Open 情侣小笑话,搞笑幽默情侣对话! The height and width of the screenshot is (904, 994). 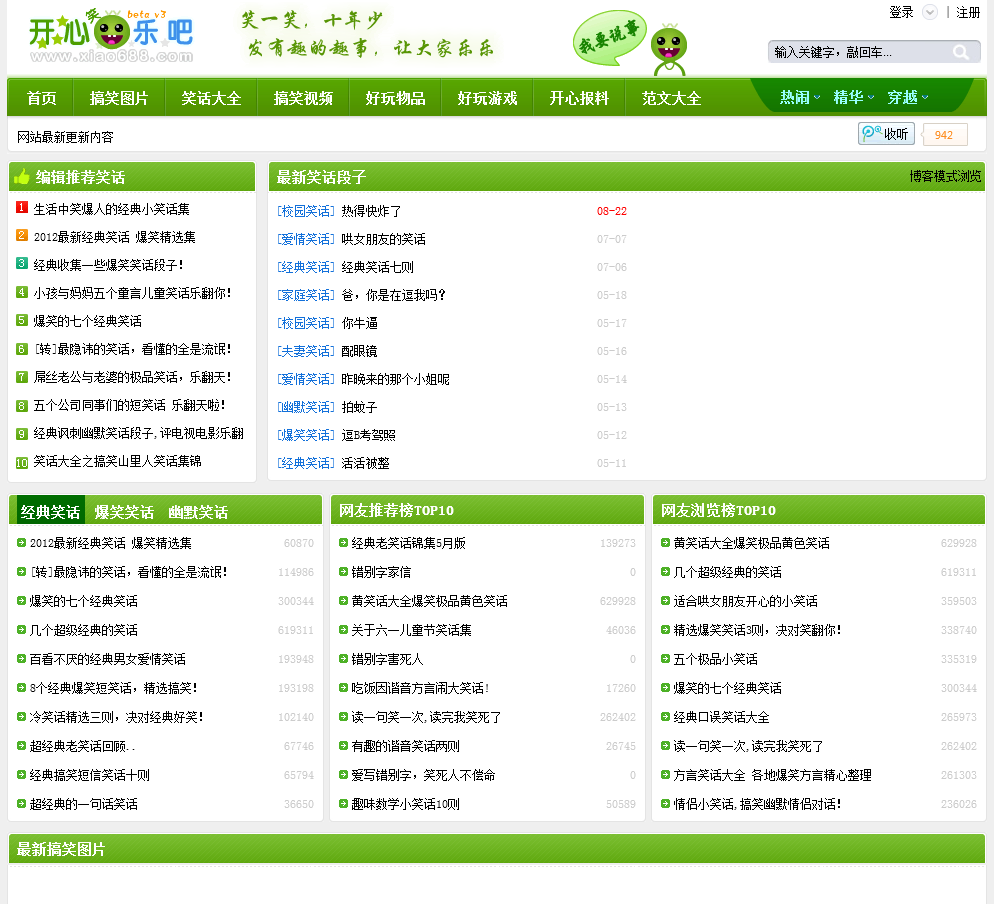(x=758, y=804)
